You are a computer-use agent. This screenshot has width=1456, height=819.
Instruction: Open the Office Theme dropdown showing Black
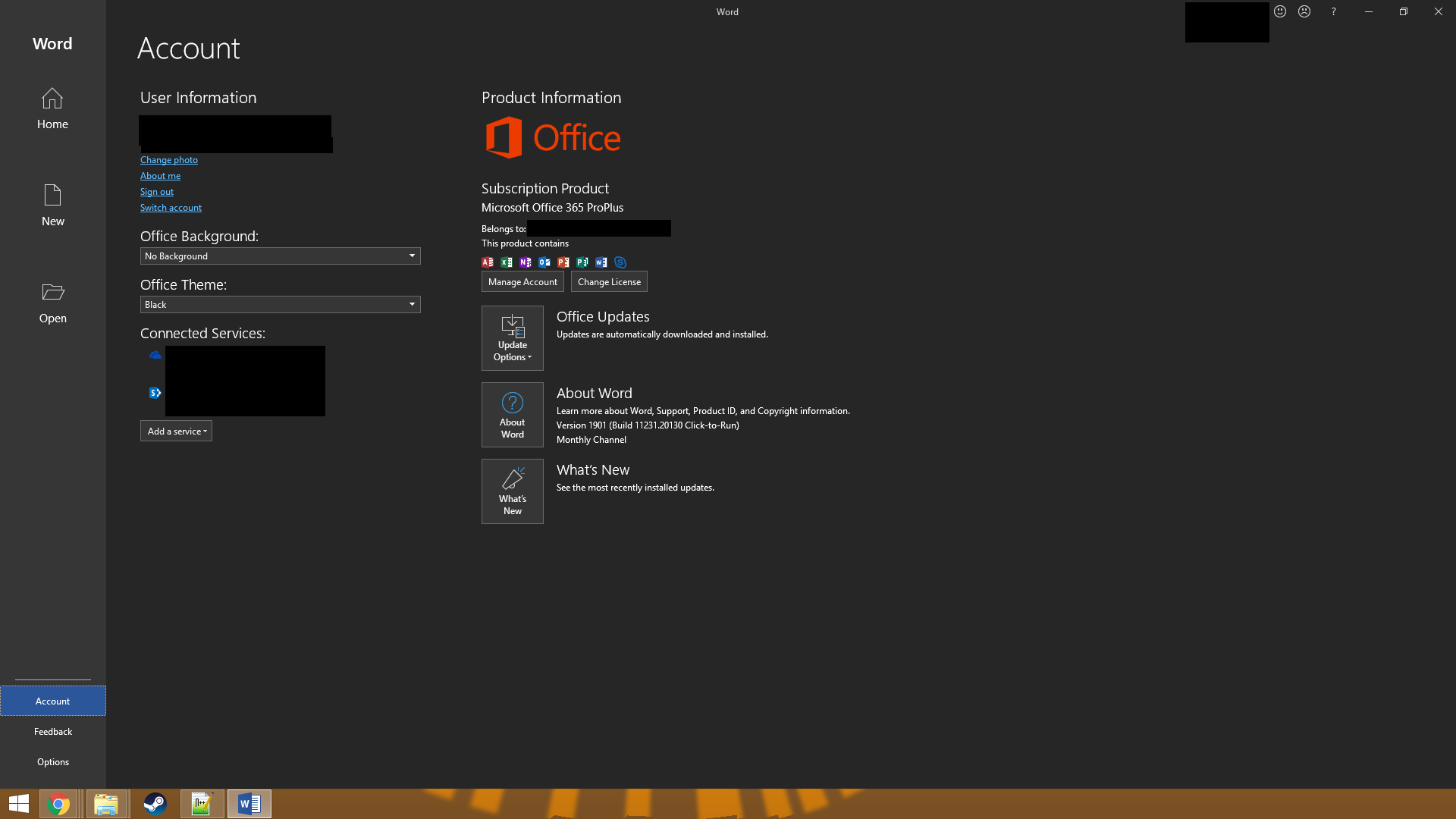click(x=280, y=304)
